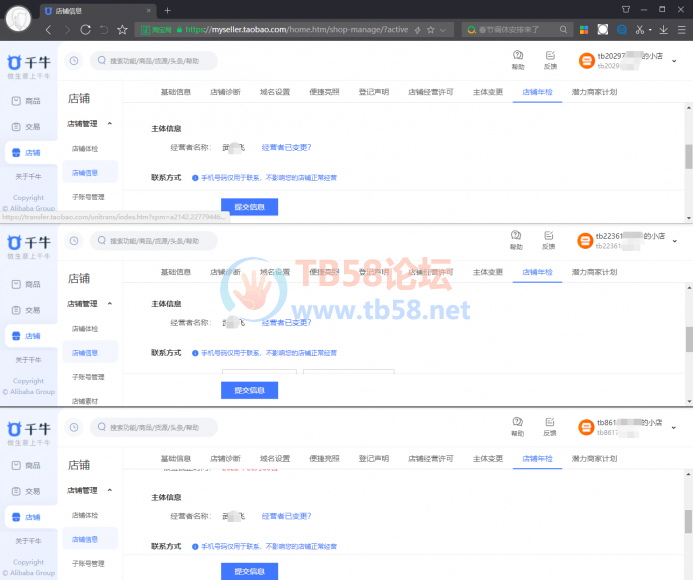Screen dimensions: 693x580
Task: Click history clock icon in tb861 pane
Action: (74, 427)
